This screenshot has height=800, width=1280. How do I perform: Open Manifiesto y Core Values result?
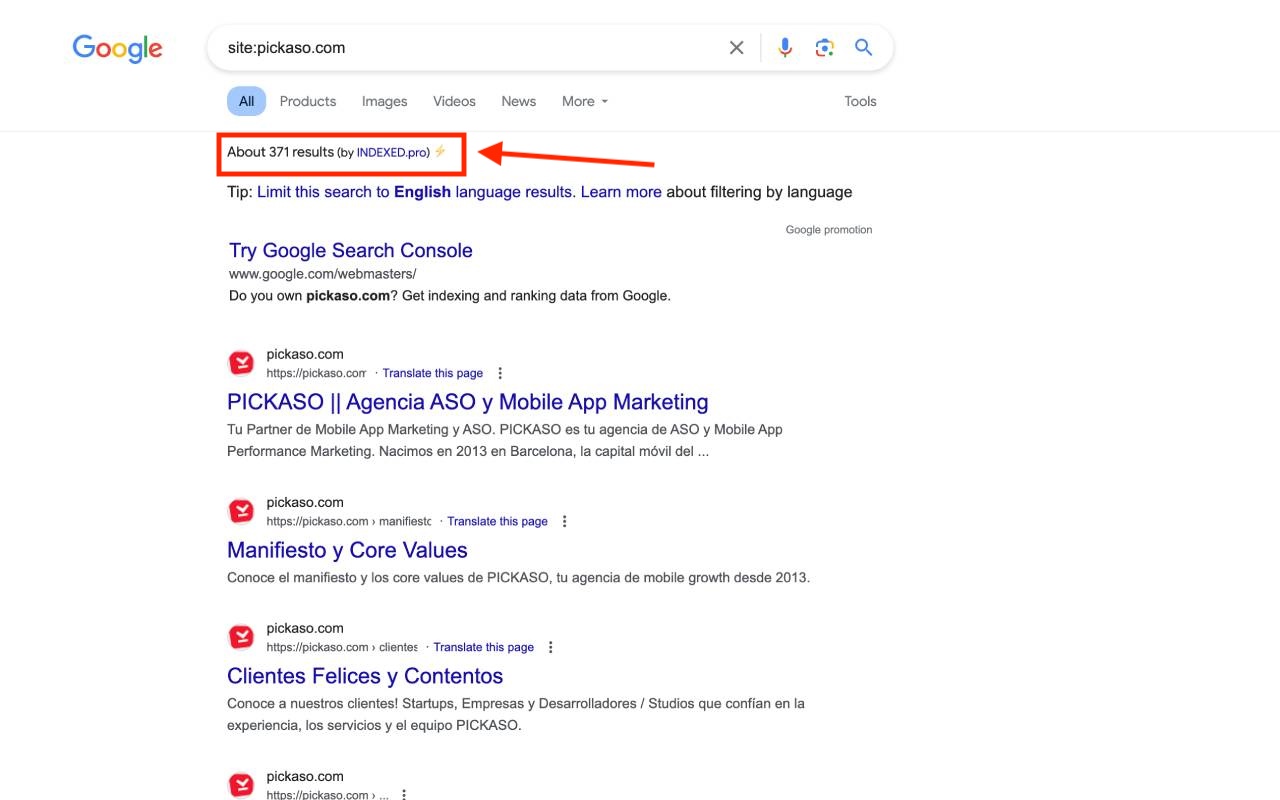click(347, 550)
